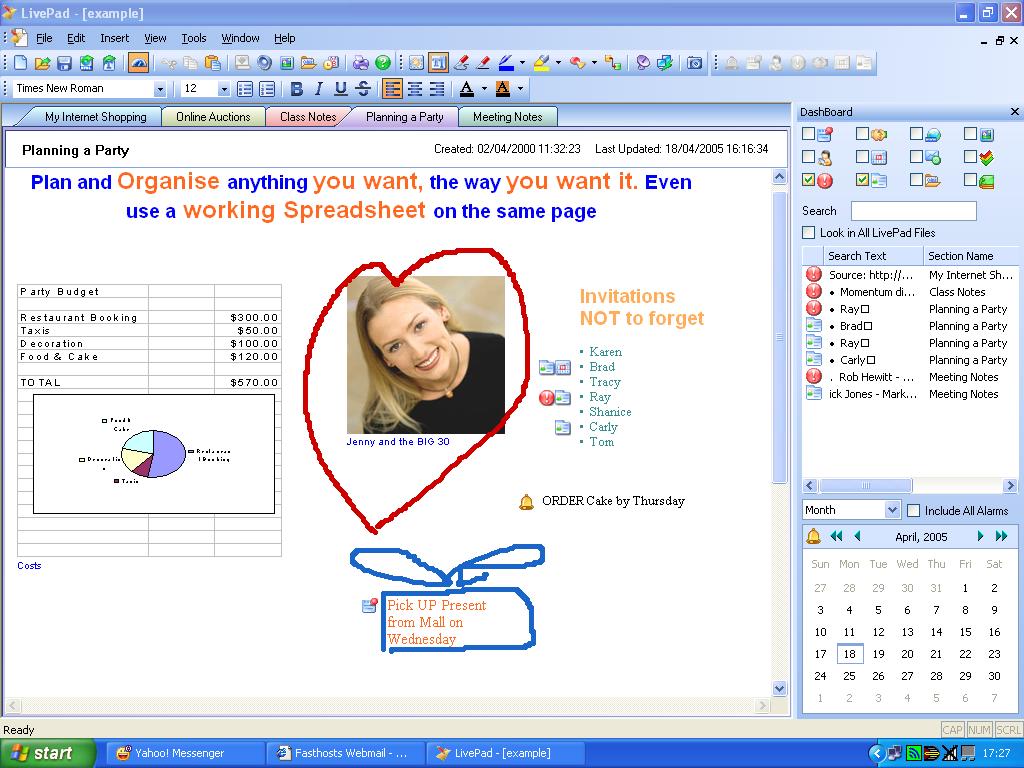Go to previous month in calendar
Viewport: 1024px width, 768px height.
(857, 537)
